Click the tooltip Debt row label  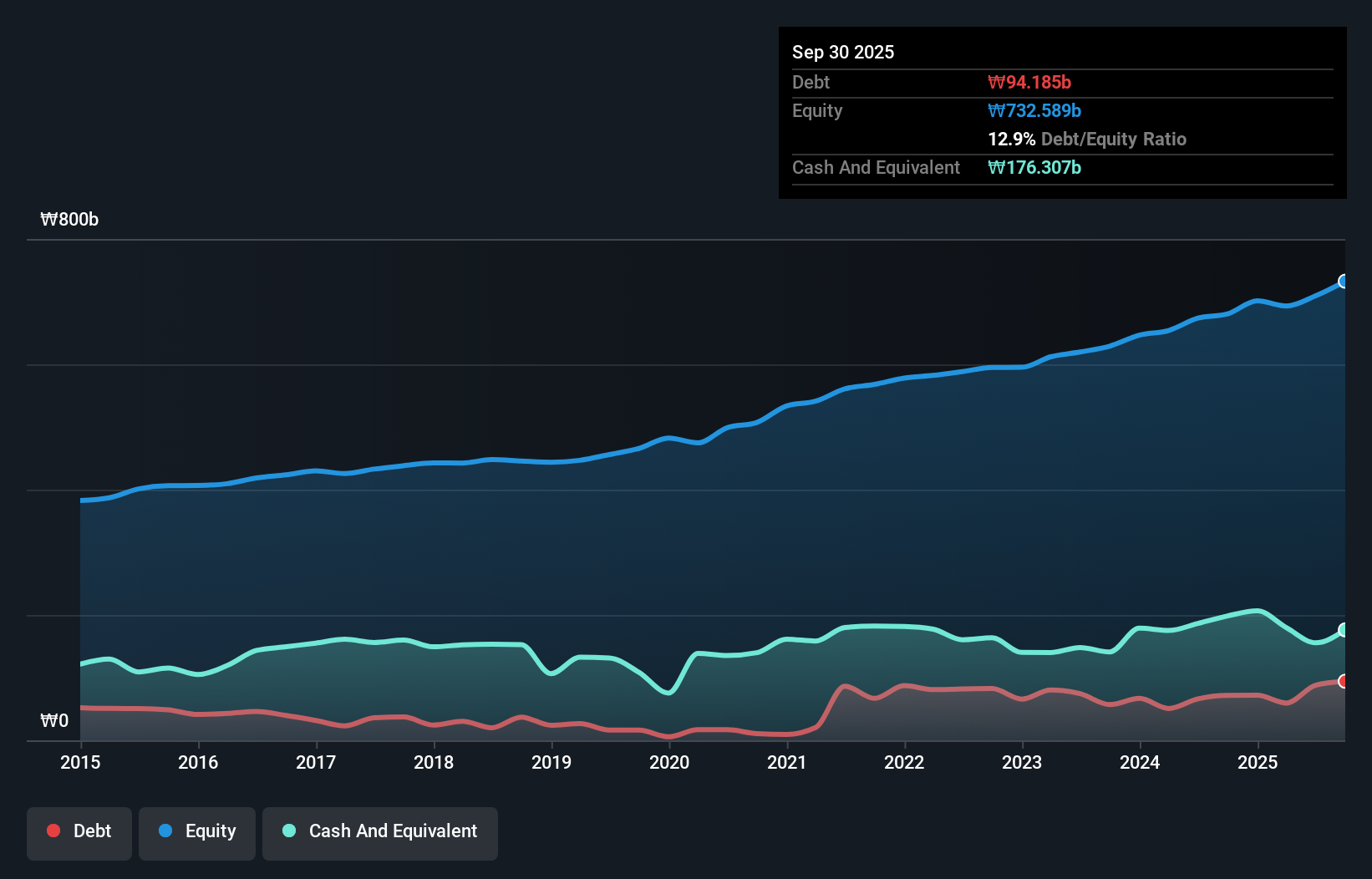tap(810, 82)
